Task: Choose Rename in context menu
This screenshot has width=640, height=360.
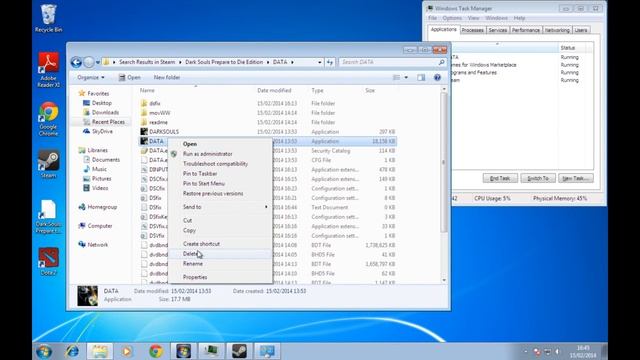Action: tap(220, 264)
